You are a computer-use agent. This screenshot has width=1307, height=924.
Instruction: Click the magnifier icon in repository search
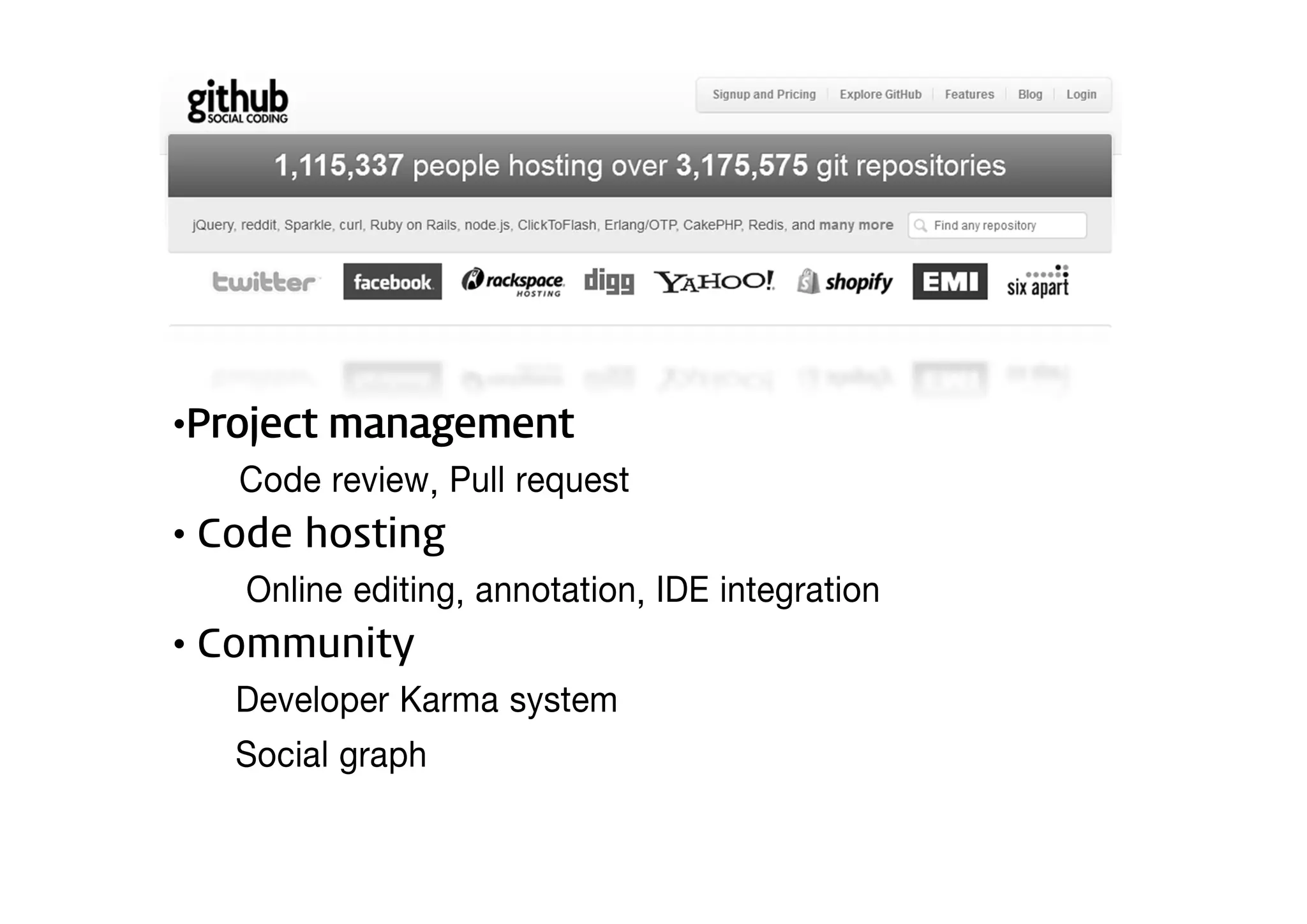(x=920, y=225)
